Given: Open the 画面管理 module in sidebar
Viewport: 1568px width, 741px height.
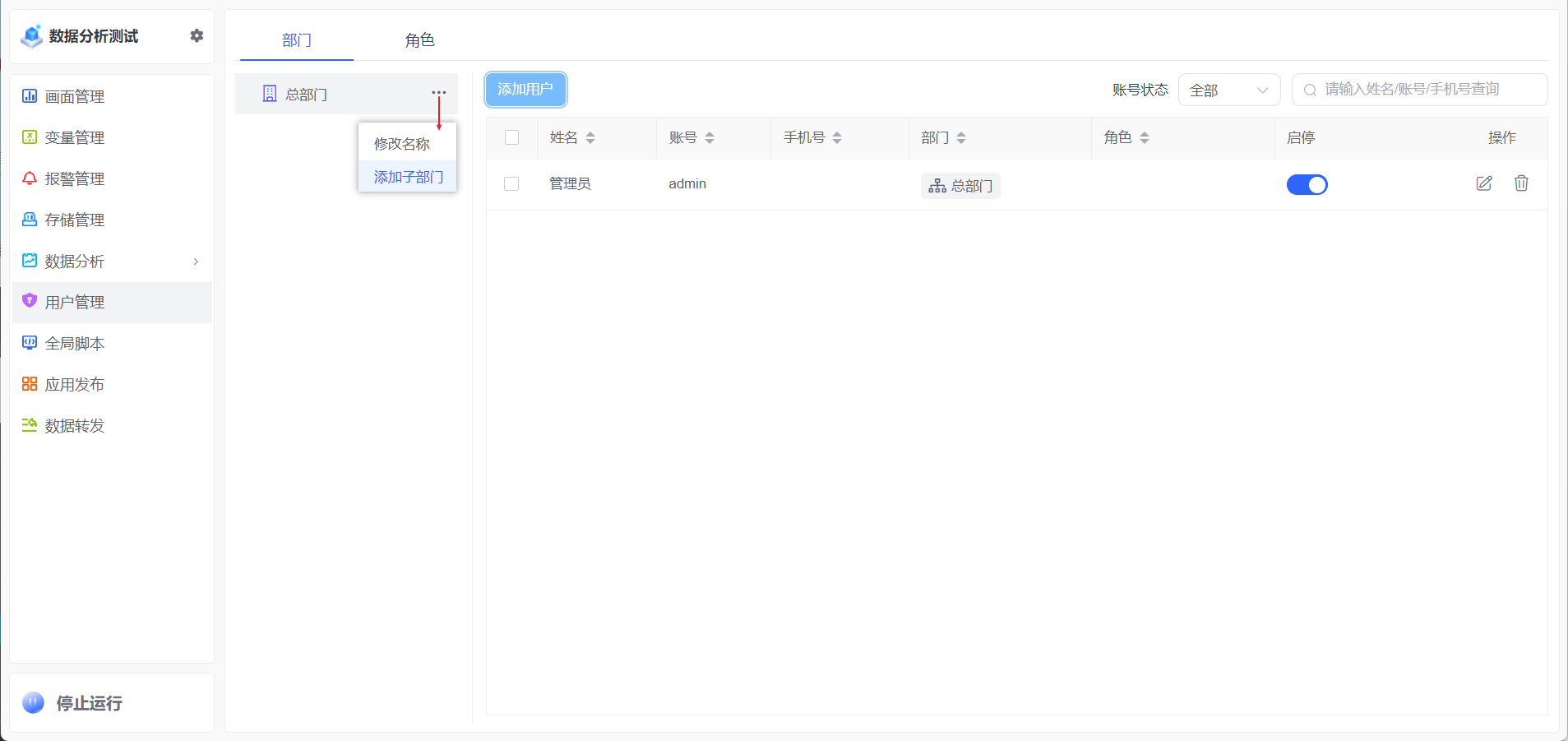Looking at the screenshot, I should 75,96.
